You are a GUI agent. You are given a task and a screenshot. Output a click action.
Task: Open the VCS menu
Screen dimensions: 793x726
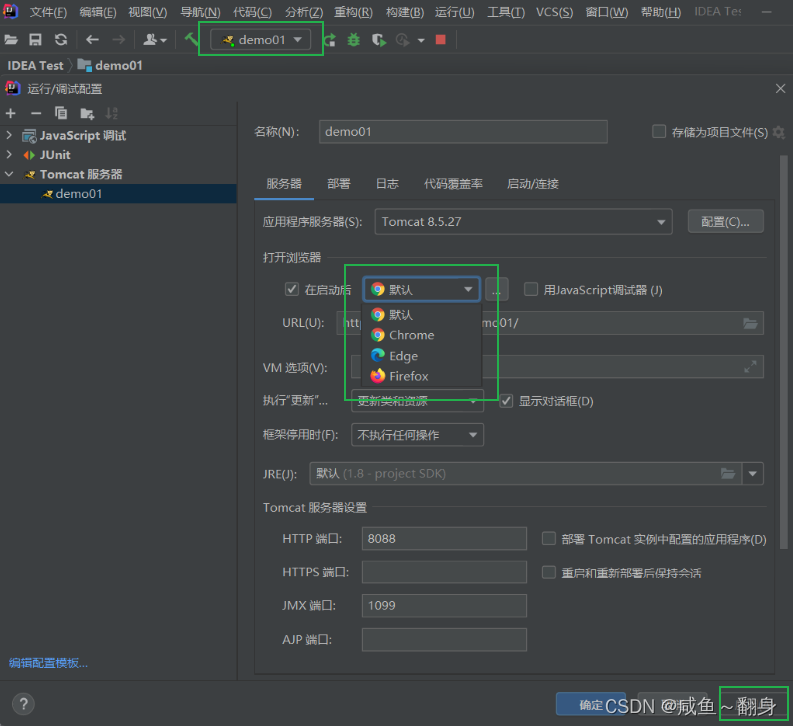[554, 12]
